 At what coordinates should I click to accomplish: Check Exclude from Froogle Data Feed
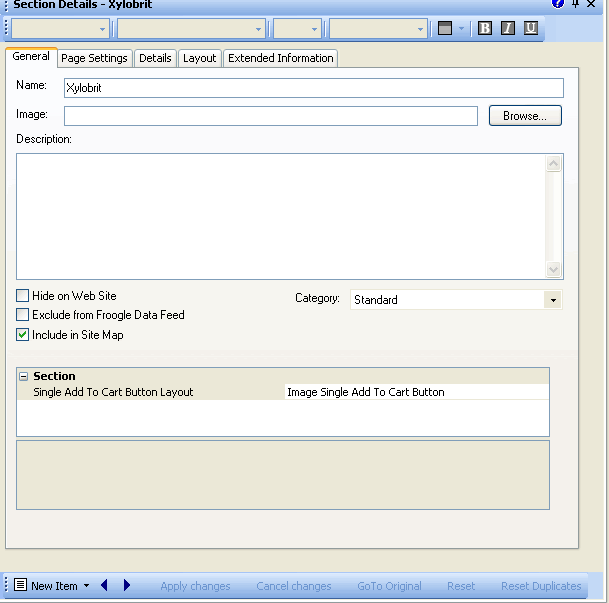23,315
